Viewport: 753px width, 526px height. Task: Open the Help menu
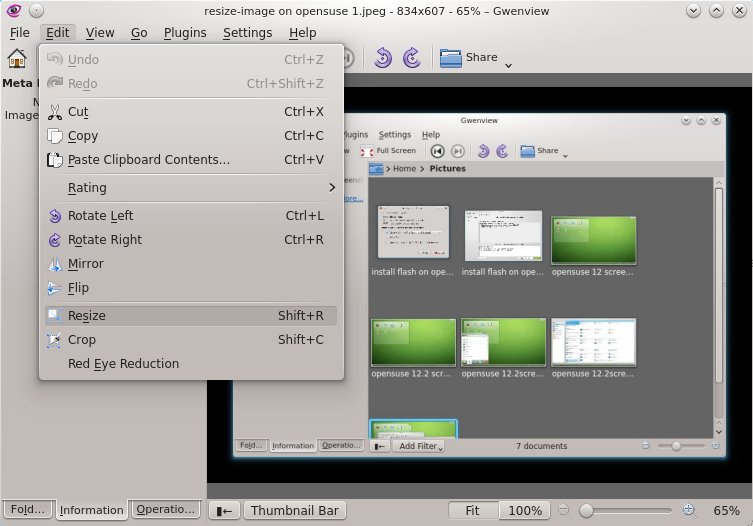303,33
